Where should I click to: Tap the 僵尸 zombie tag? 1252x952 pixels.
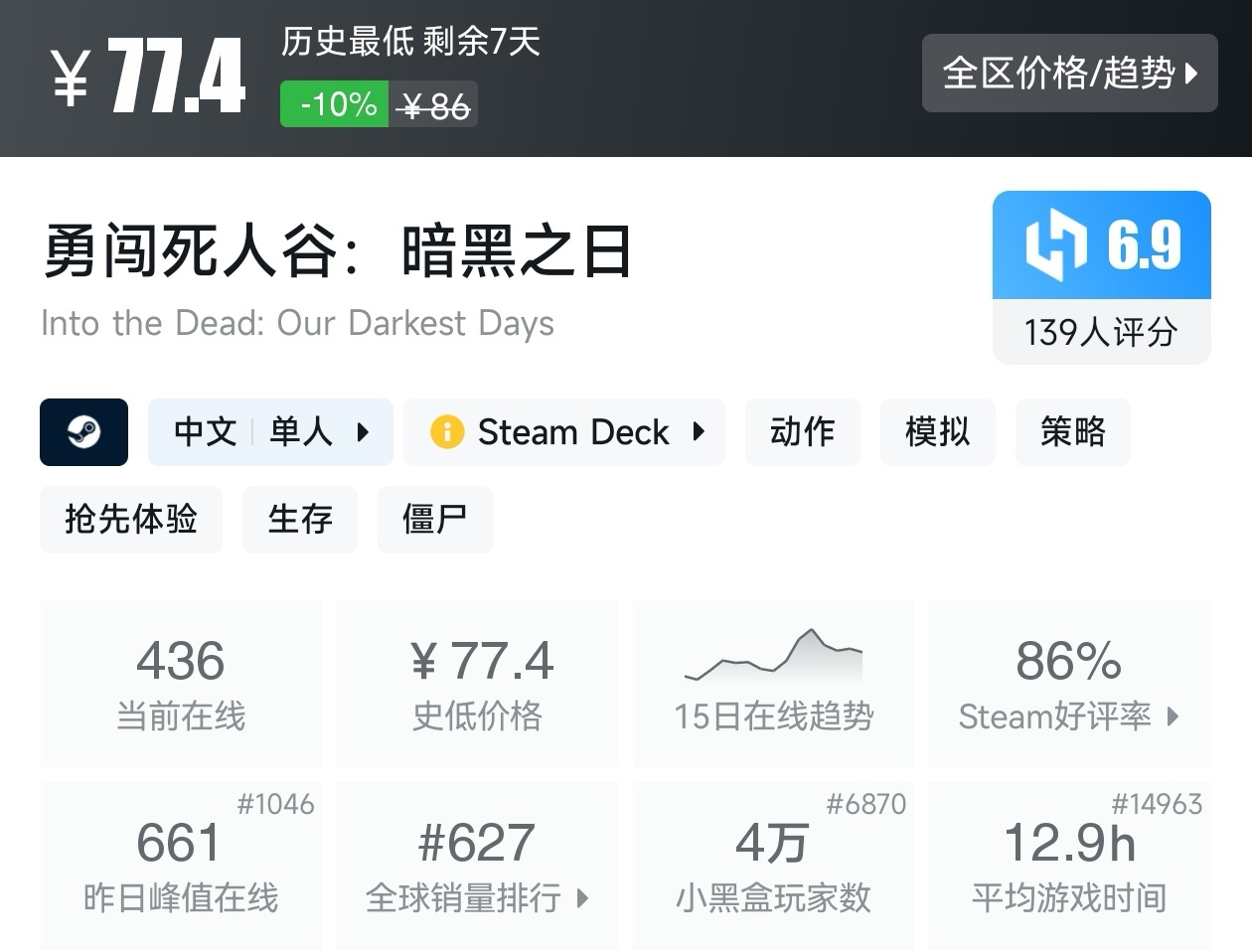point(434,519)
